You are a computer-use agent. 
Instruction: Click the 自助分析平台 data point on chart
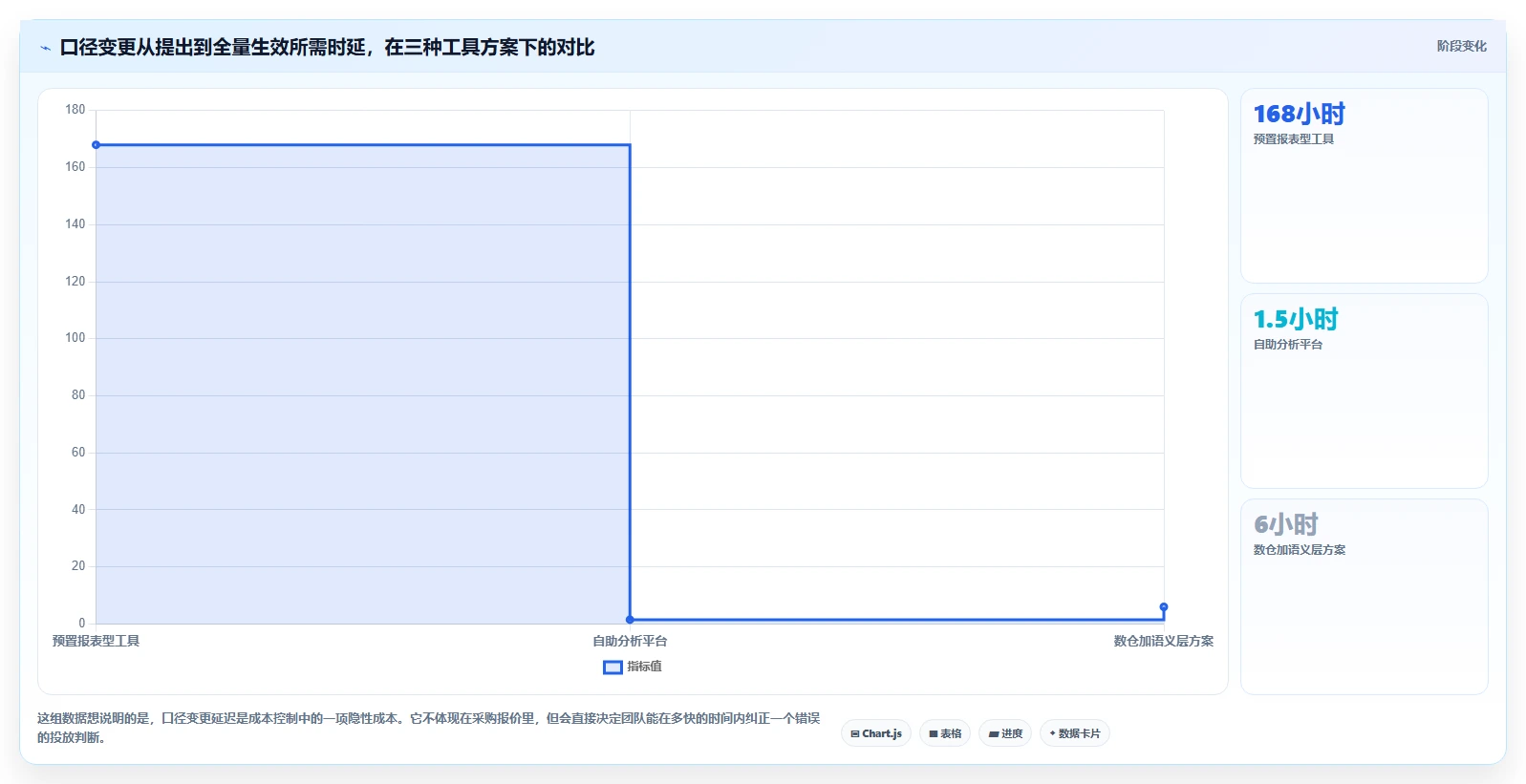(x=630, y=620)
